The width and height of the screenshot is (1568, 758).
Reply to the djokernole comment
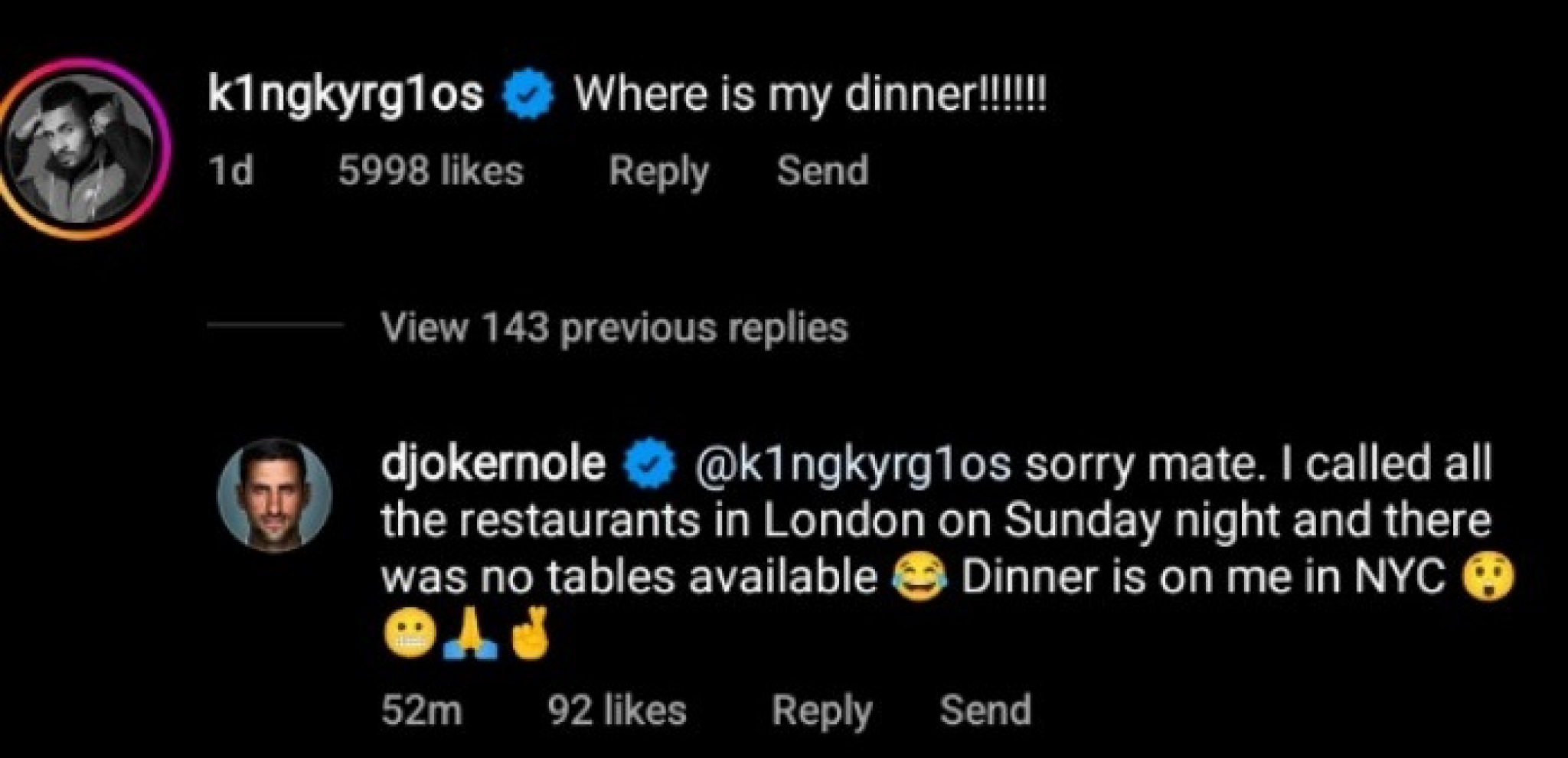[x=822, y=711]
